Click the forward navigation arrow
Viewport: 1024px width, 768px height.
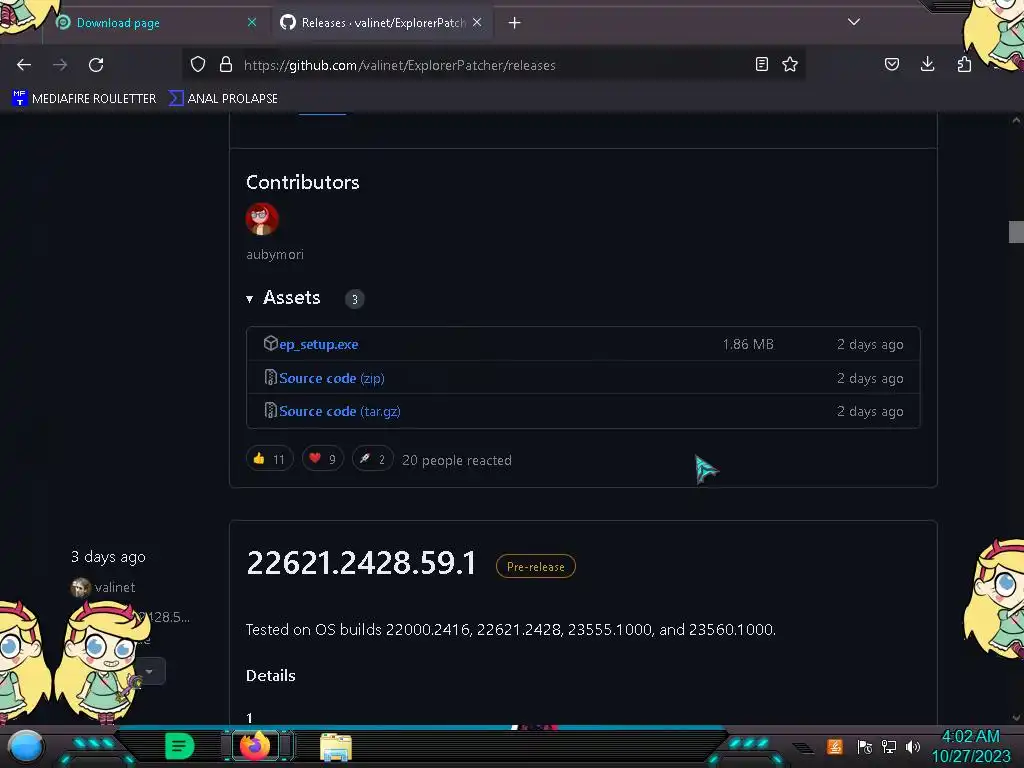click(x=60, y=65)
